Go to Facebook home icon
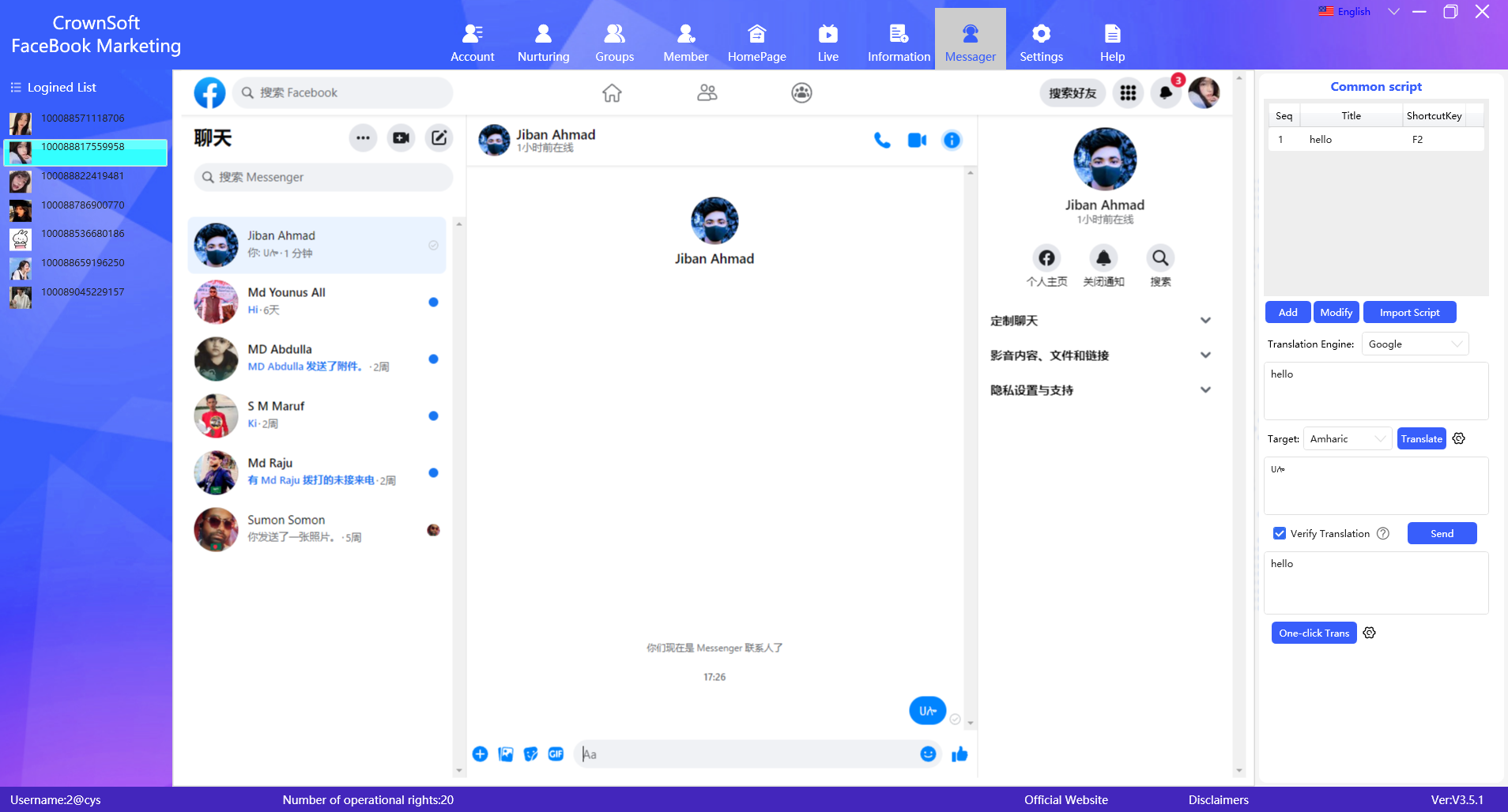This screenshot has height=812, width=1508. click(x=612, y=92)
